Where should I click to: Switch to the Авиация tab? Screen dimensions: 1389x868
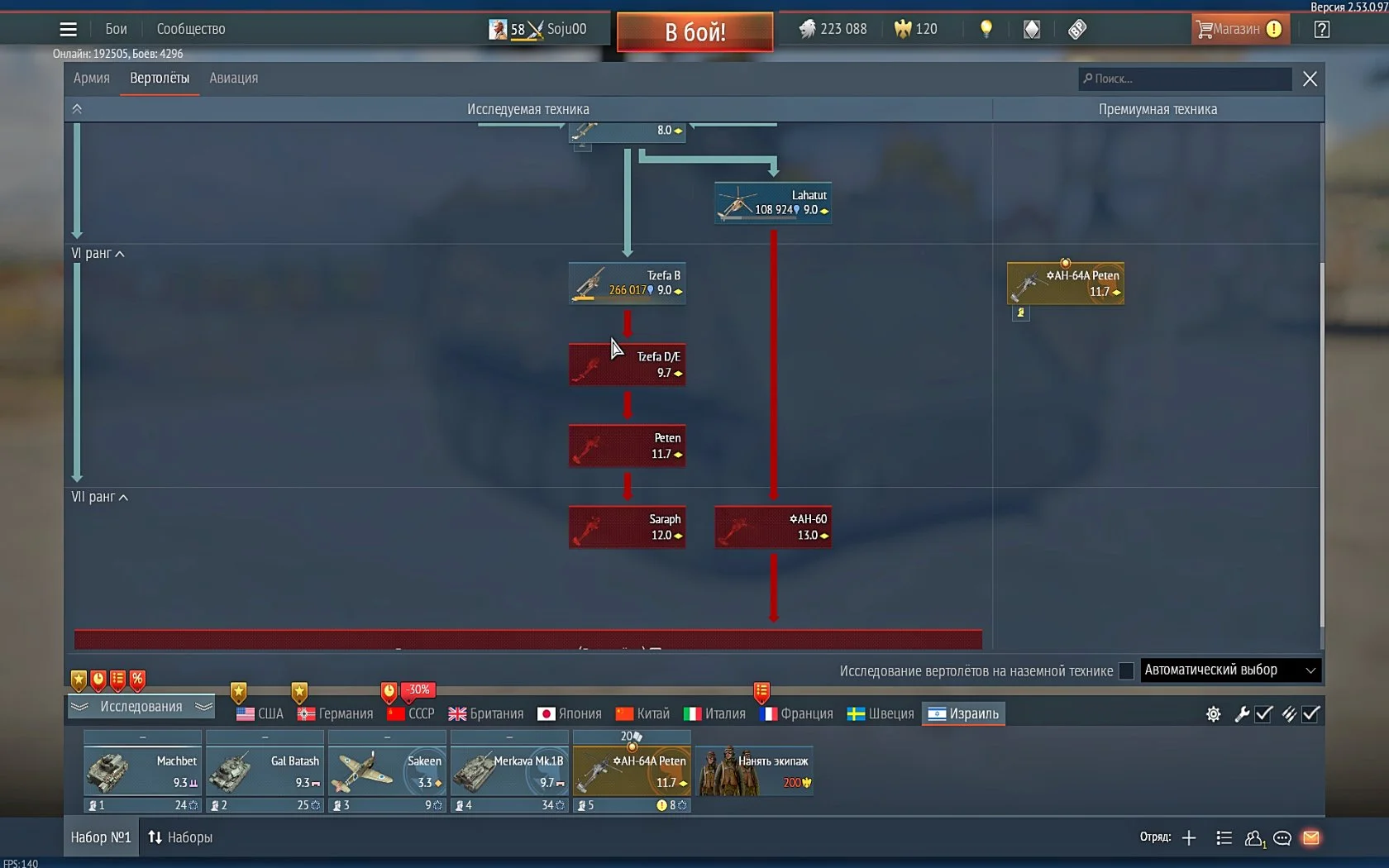[234, 78]
